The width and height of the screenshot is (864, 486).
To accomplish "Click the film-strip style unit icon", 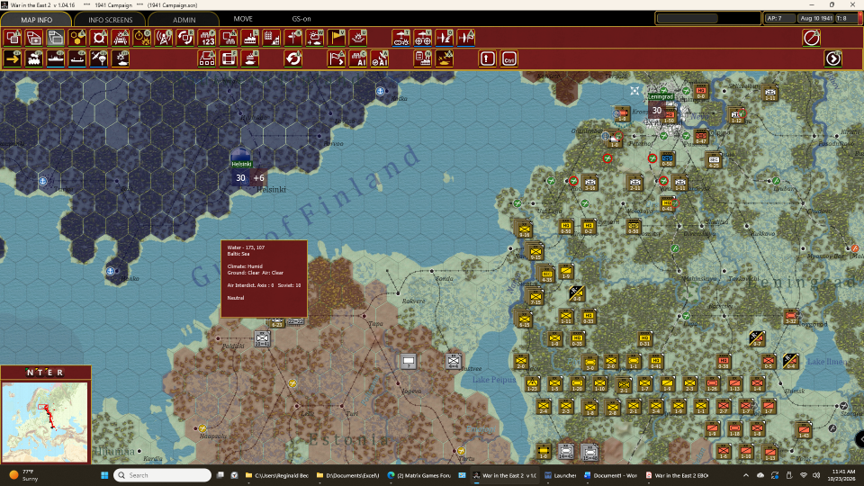I will click(x=228, y=58).
